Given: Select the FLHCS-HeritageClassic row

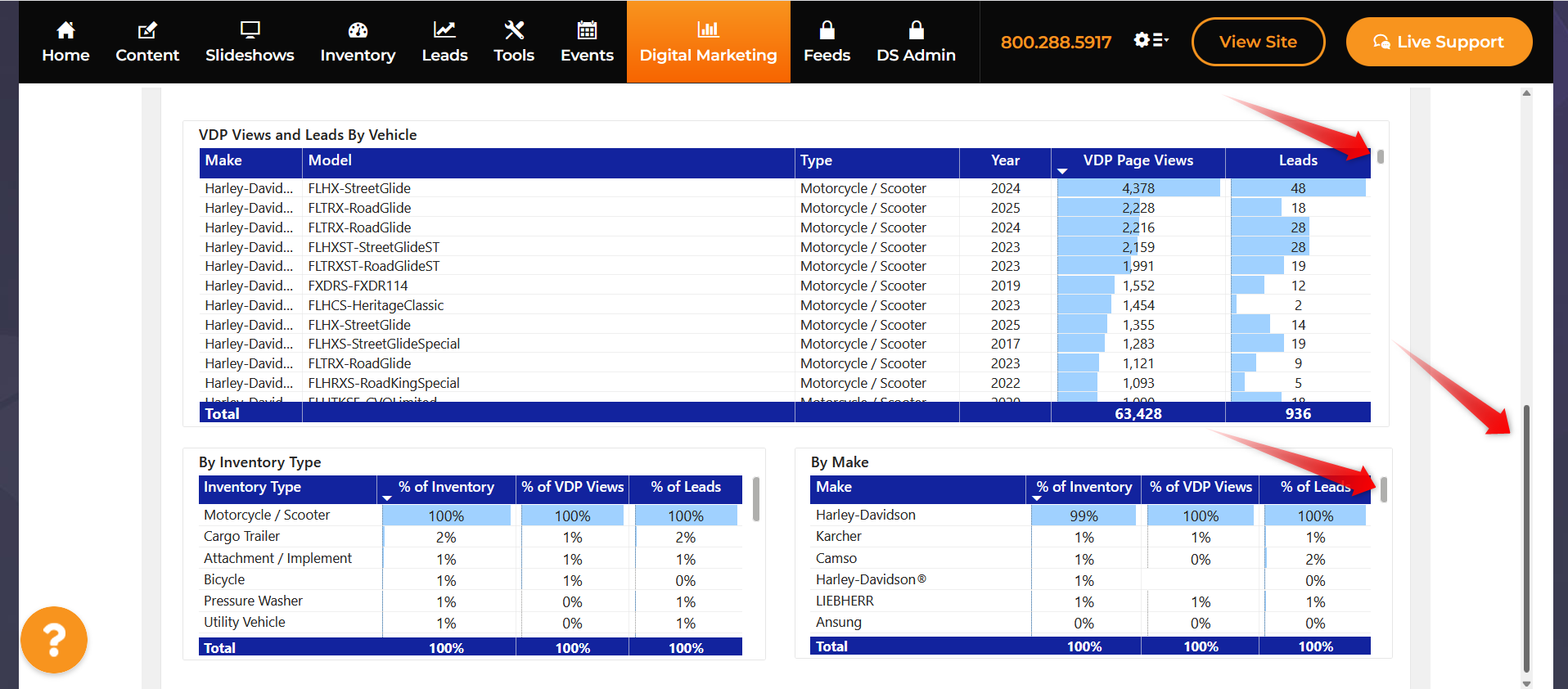Looking at the screenshot, I should (785, 305).
